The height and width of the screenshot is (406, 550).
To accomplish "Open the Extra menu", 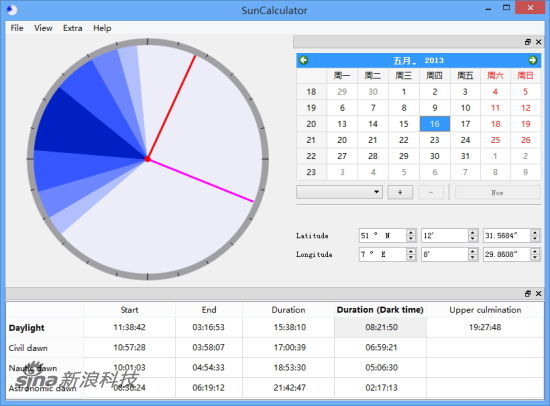I will click(73, 28).
